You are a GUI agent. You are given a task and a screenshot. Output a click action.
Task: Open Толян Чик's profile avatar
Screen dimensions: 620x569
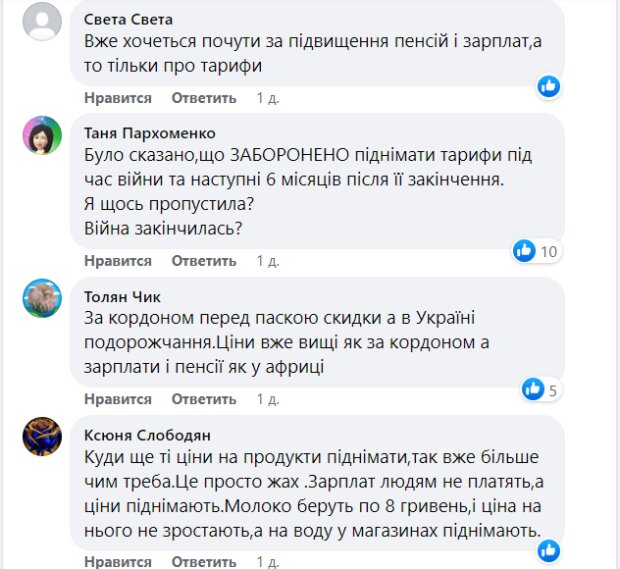(42, 297)
